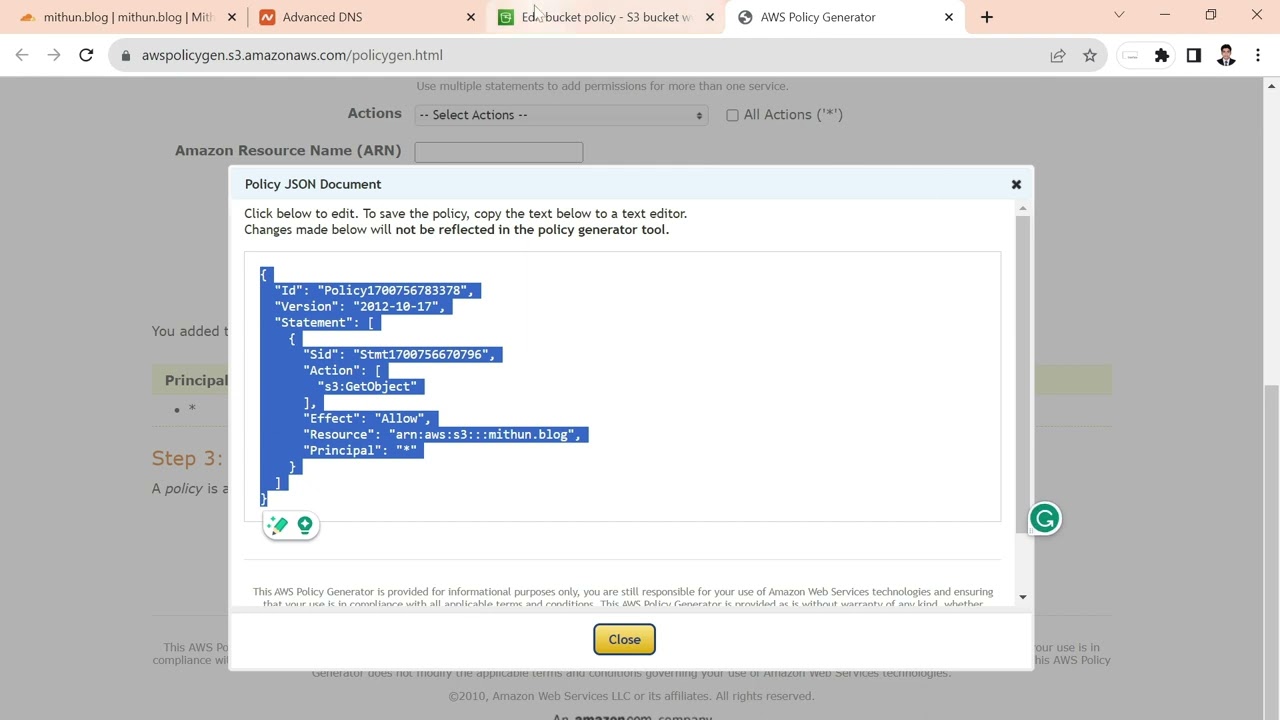Open the tab search dropdown arrow
Image resolution: width=1280 pixels, height=720 pixels.
click(1119, 15)
